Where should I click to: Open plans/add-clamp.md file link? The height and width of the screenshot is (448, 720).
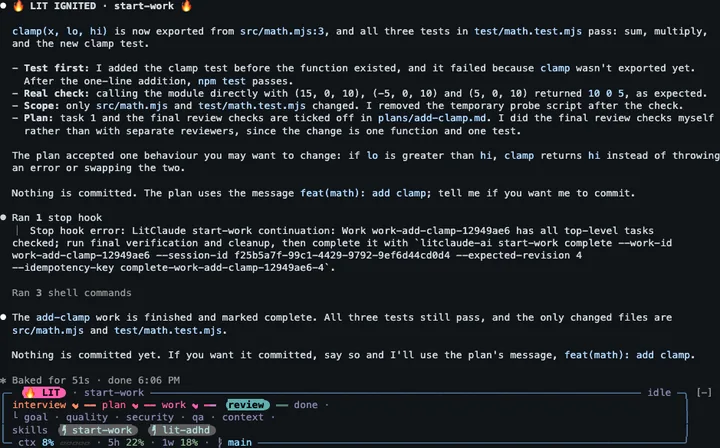pos(432,118)
